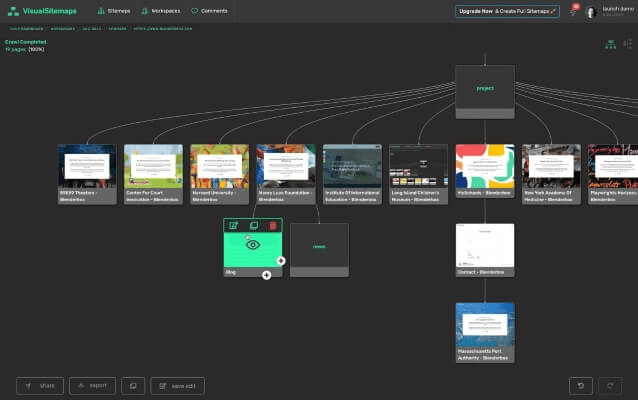Open the user profile avatar

click(590, 12)
